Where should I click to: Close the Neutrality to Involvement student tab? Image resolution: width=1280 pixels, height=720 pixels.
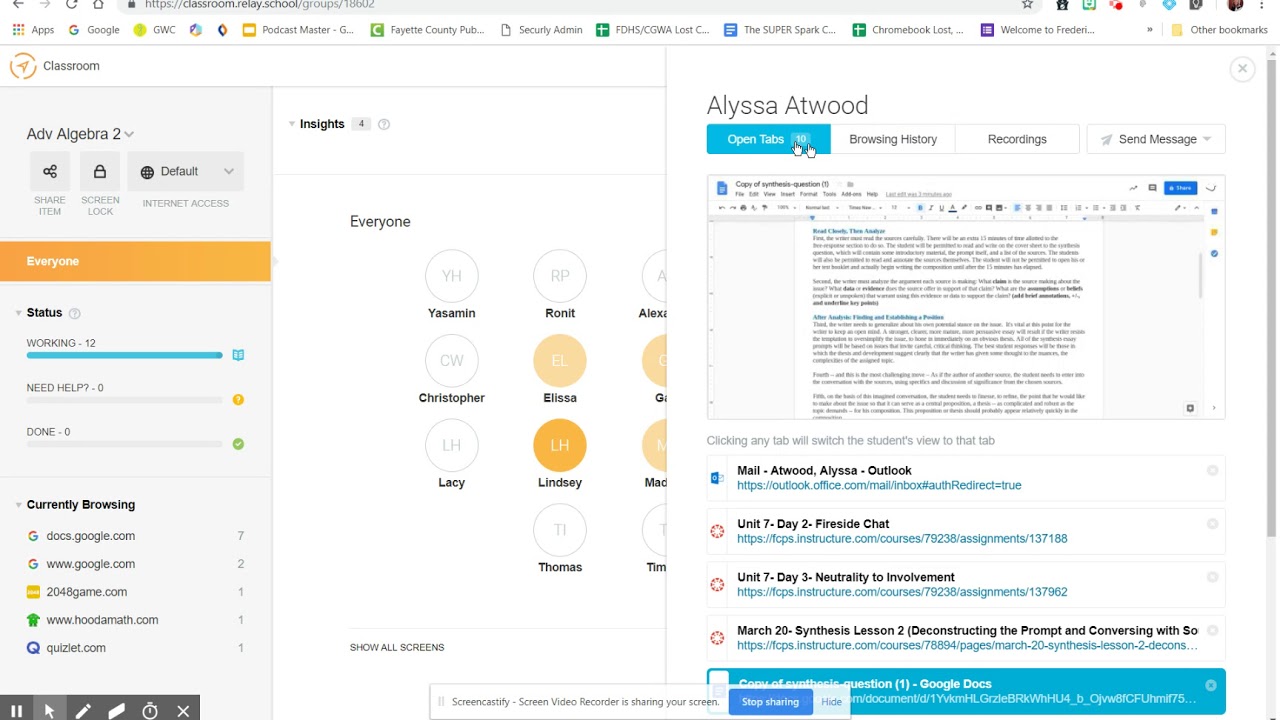(x=1212, y=577)
